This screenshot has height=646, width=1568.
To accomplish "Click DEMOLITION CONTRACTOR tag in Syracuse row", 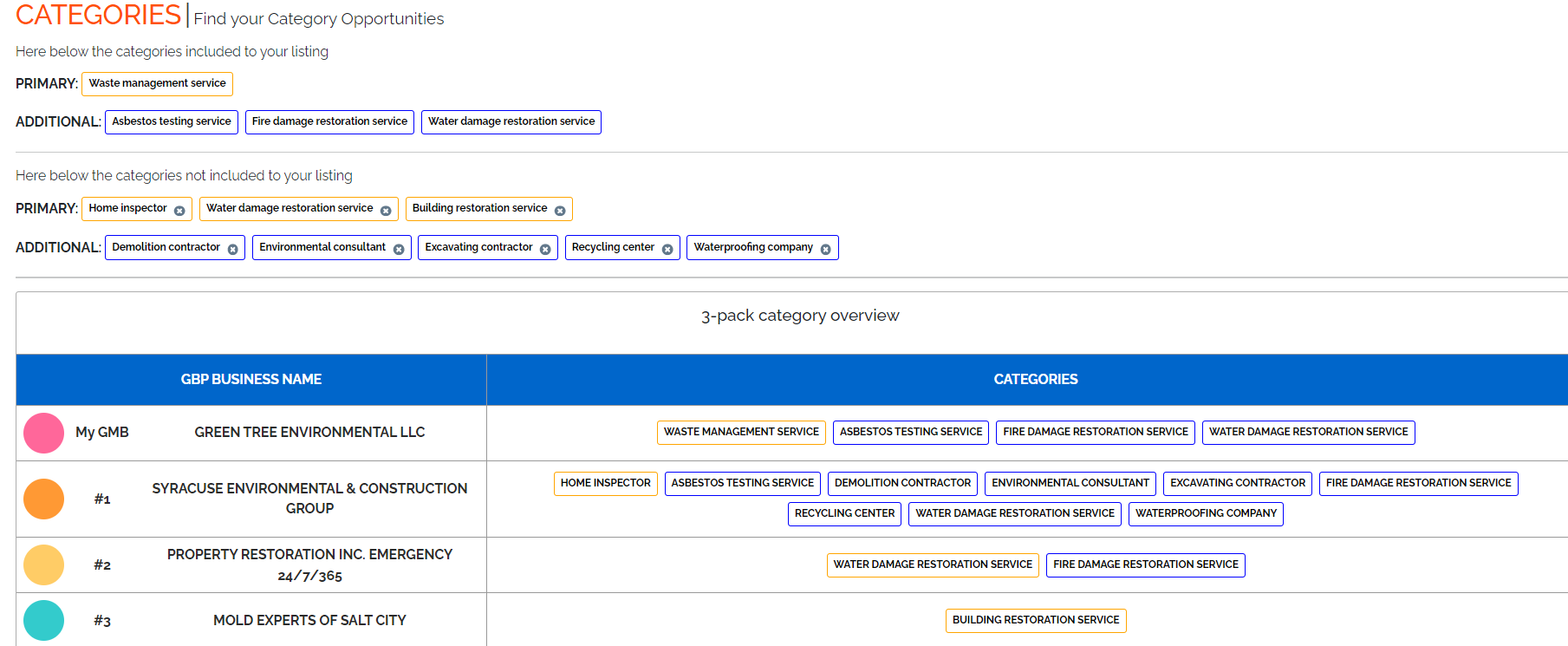I will (x=902, y=483).
